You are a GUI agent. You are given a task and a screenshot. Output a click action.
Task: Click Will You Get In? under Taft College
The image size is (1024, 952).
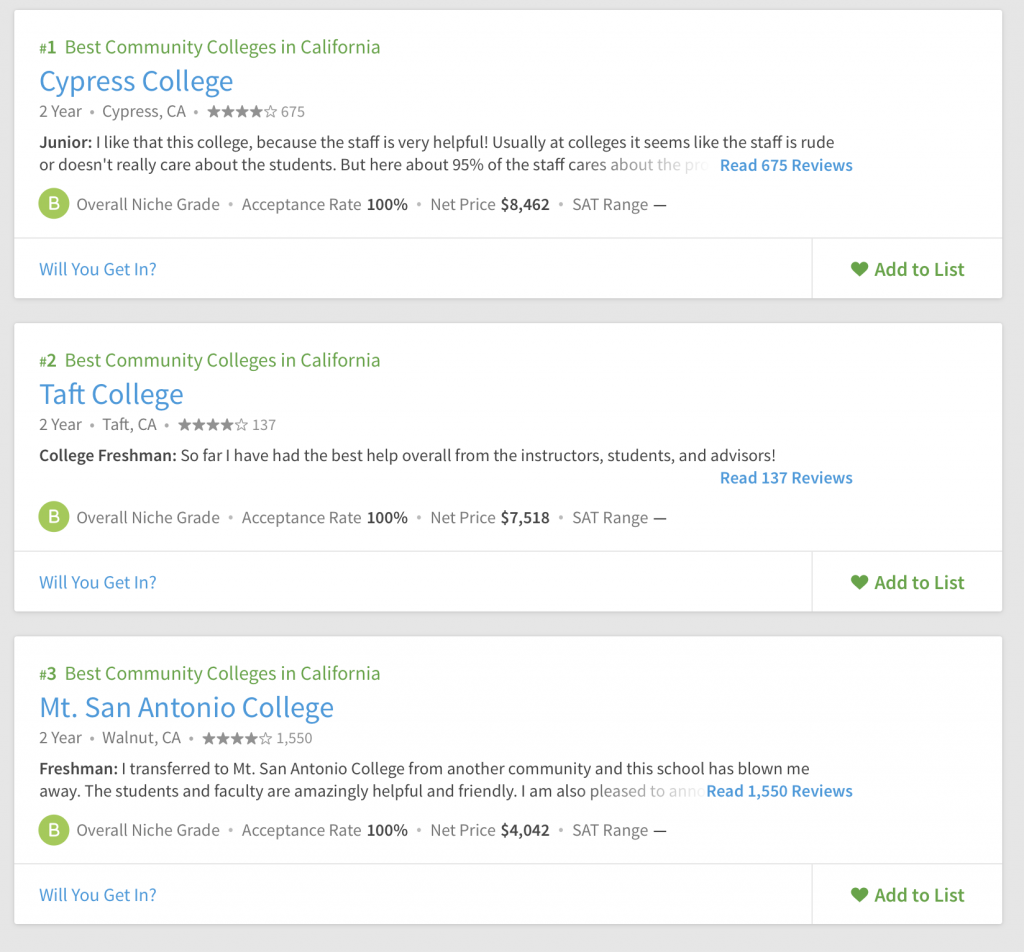coord(98,582)
